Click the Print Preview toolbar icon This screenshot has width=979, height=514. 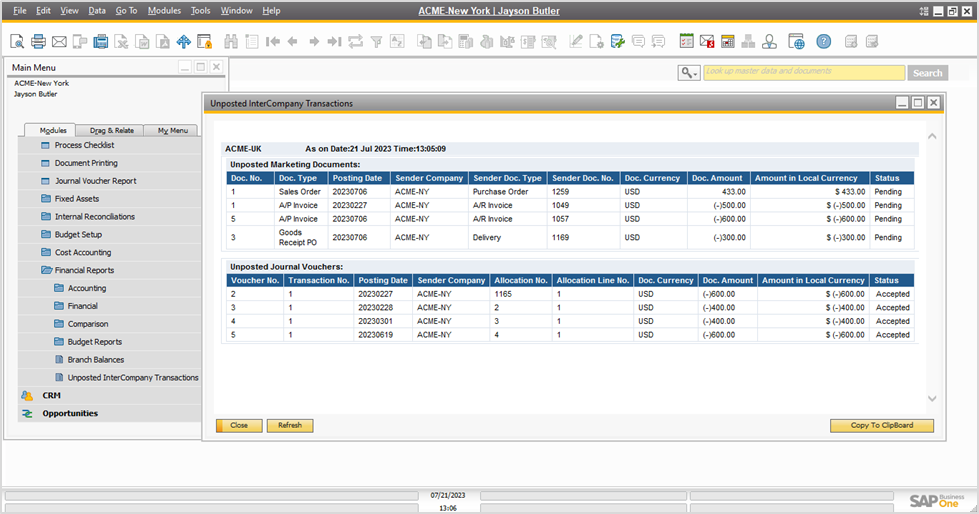pos(17,42)
